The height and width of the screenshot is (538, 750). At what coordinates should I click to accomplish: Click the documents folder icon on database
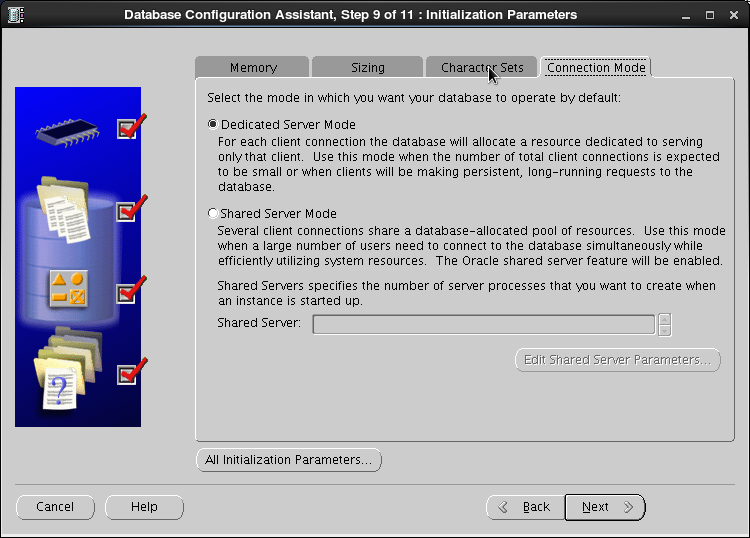(64, 209)
